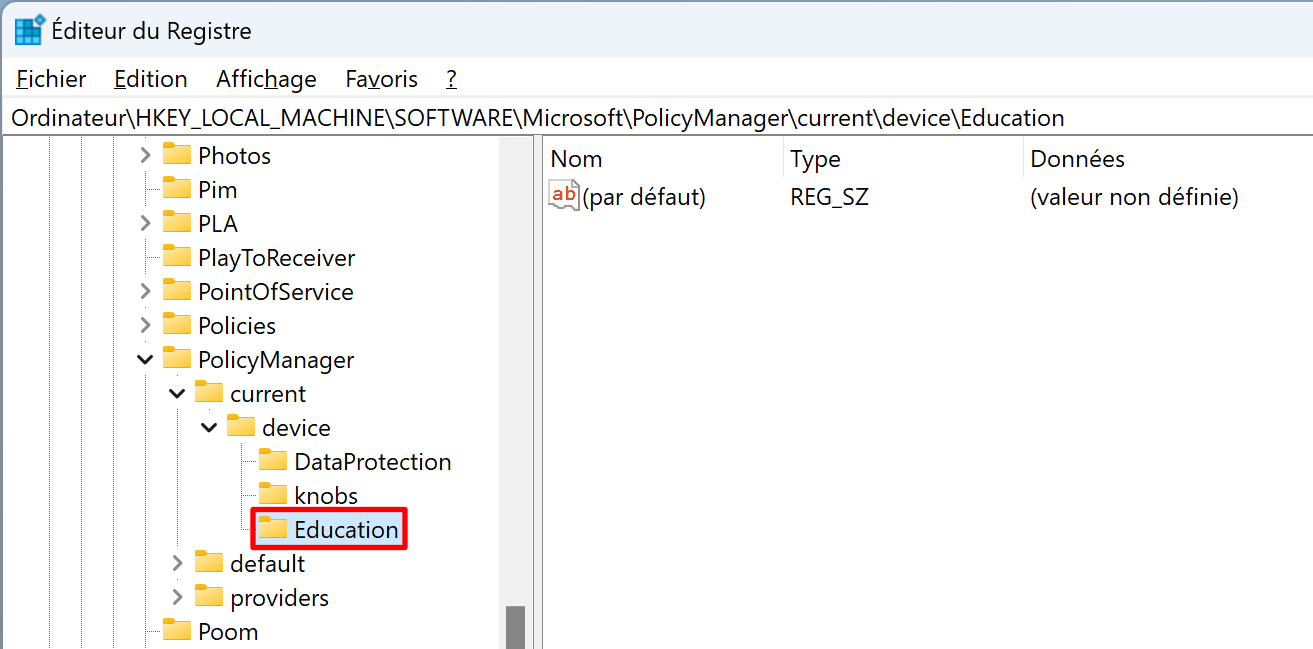1313x649 pixels.
Task: Click the Poom folder icon
Action: click(x=177, y=630)
